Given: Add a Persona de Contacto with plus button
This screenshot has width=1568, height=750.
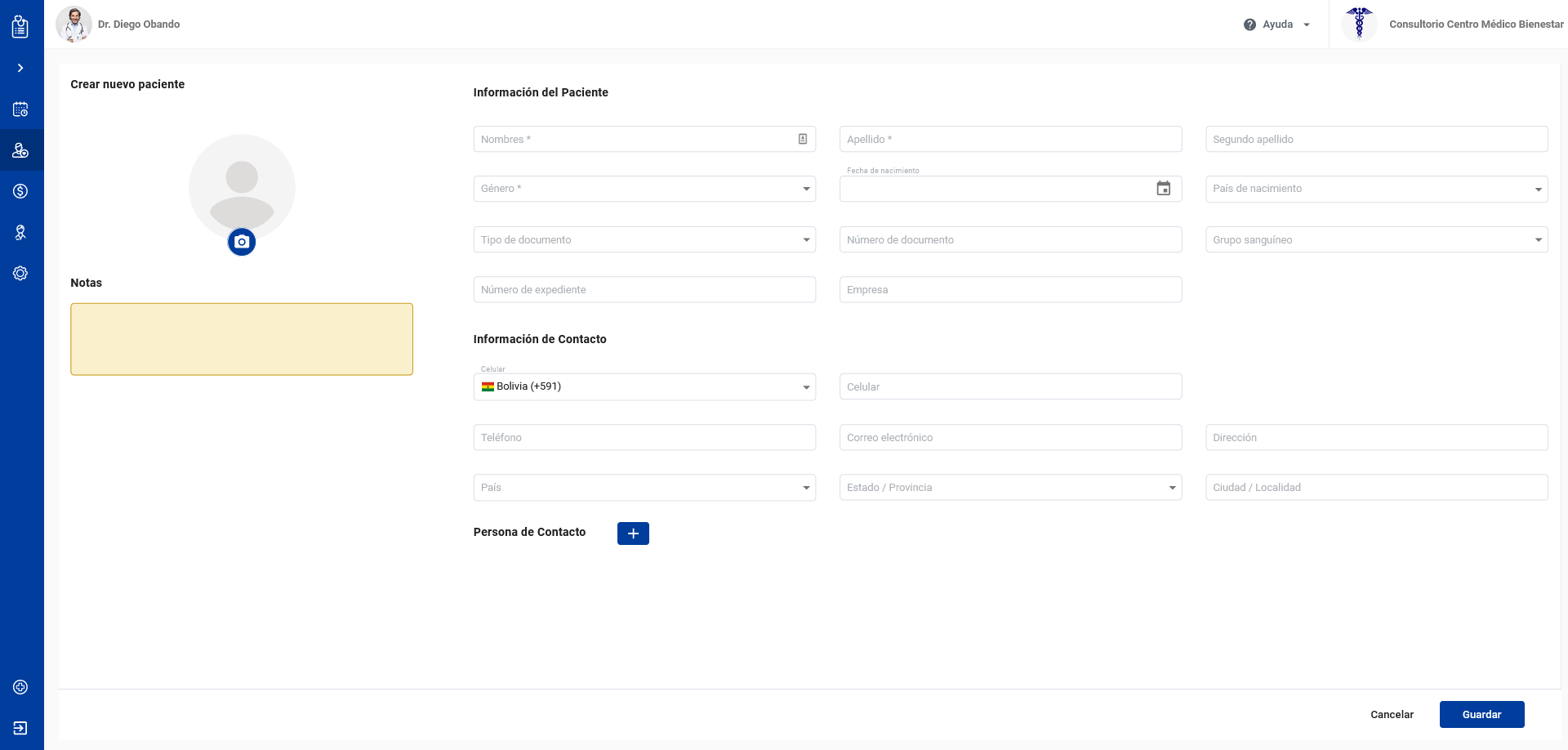Looking at the screenshot, I should coord(633,533).
